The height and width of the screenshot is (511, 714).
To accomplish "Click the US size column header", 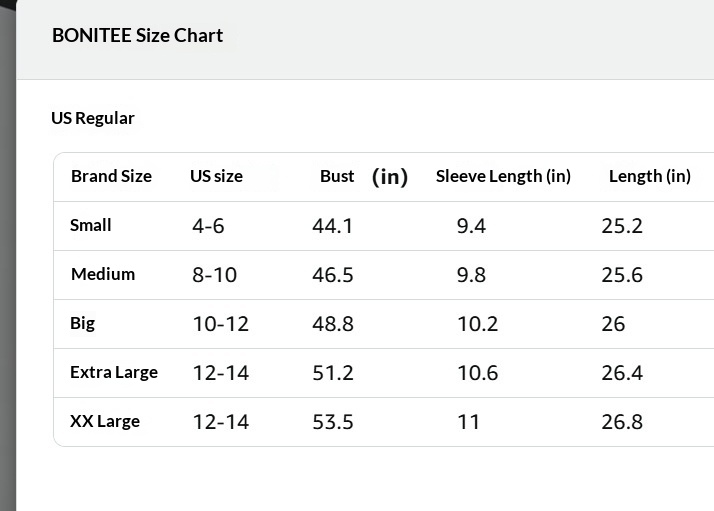I will pos(216,176).
